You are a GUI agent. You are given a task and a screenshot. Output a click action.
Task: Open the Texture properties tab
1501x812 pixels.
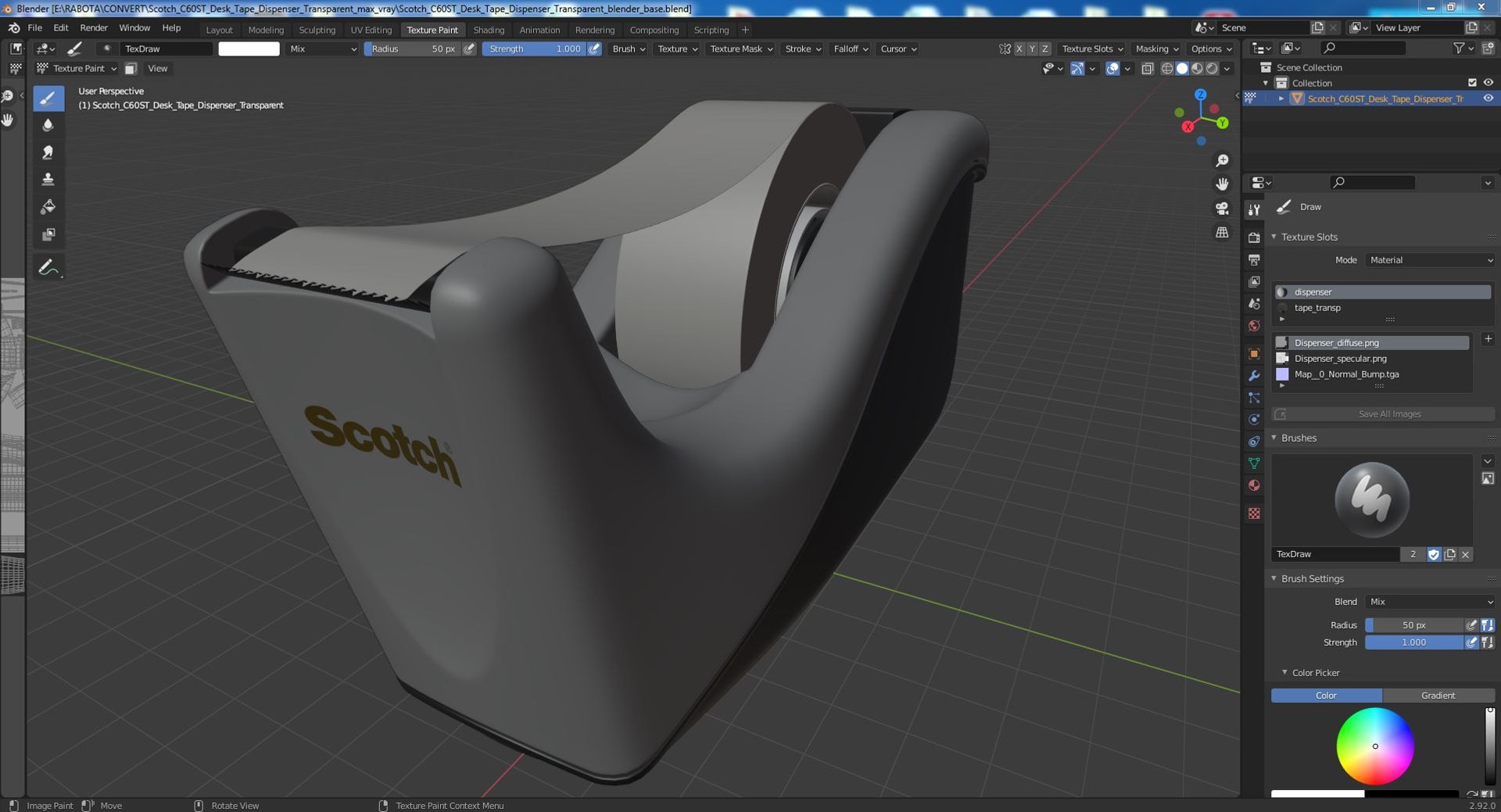[x=1254, y=513]
